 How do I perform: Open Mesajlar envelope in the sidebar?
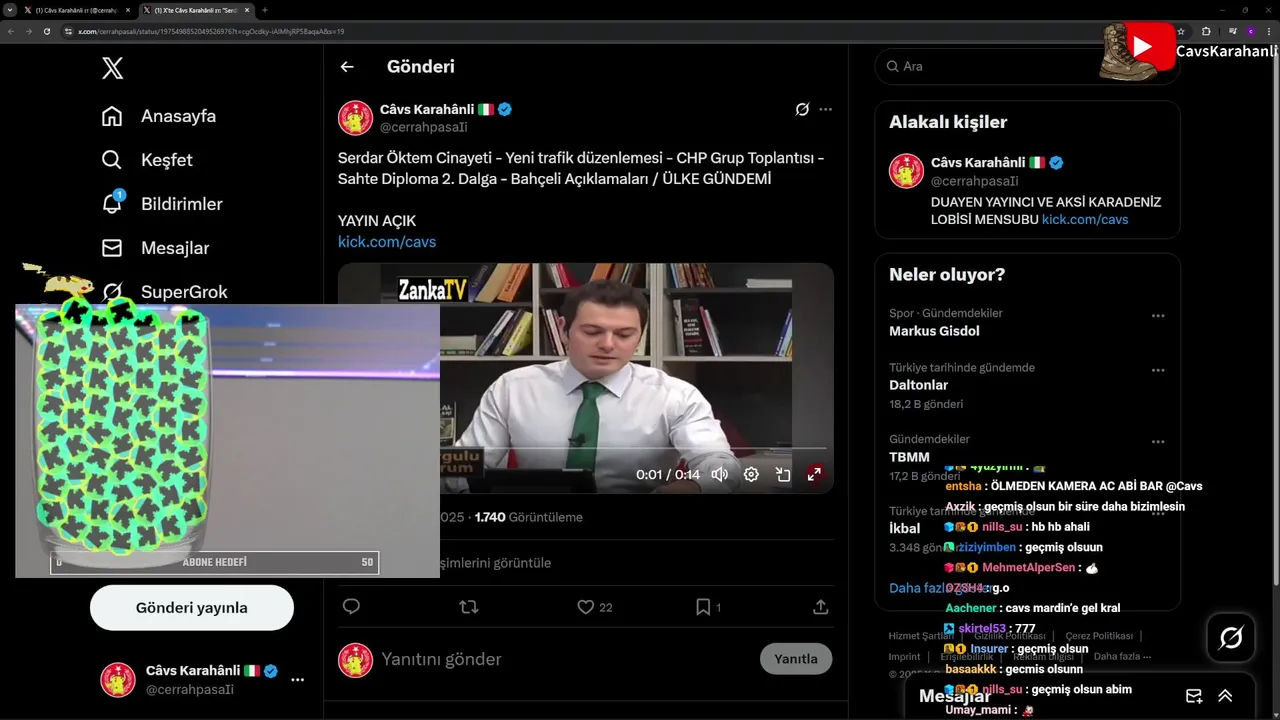155,248
